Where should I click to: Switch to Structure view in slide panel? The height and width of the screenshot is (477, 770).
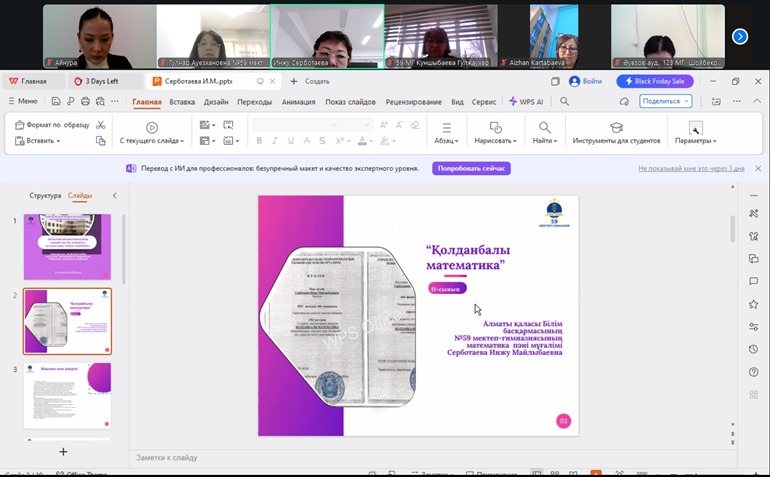[45, 196]
